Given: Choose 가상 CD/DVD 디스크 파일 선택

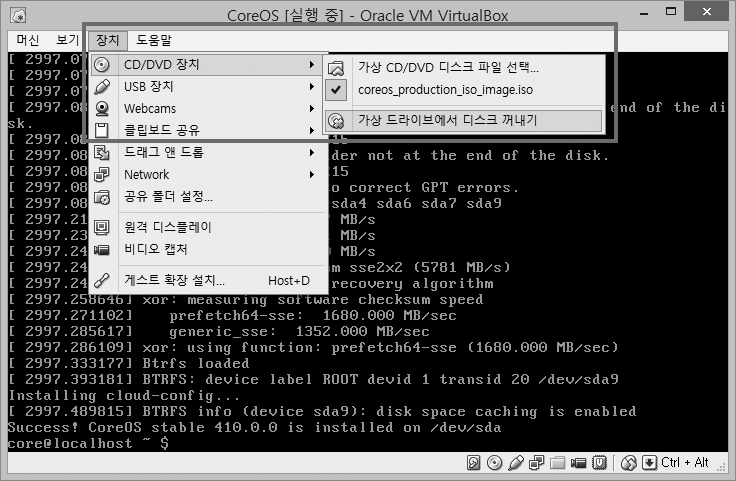Looking at the screenshot, I should point(448,67).
